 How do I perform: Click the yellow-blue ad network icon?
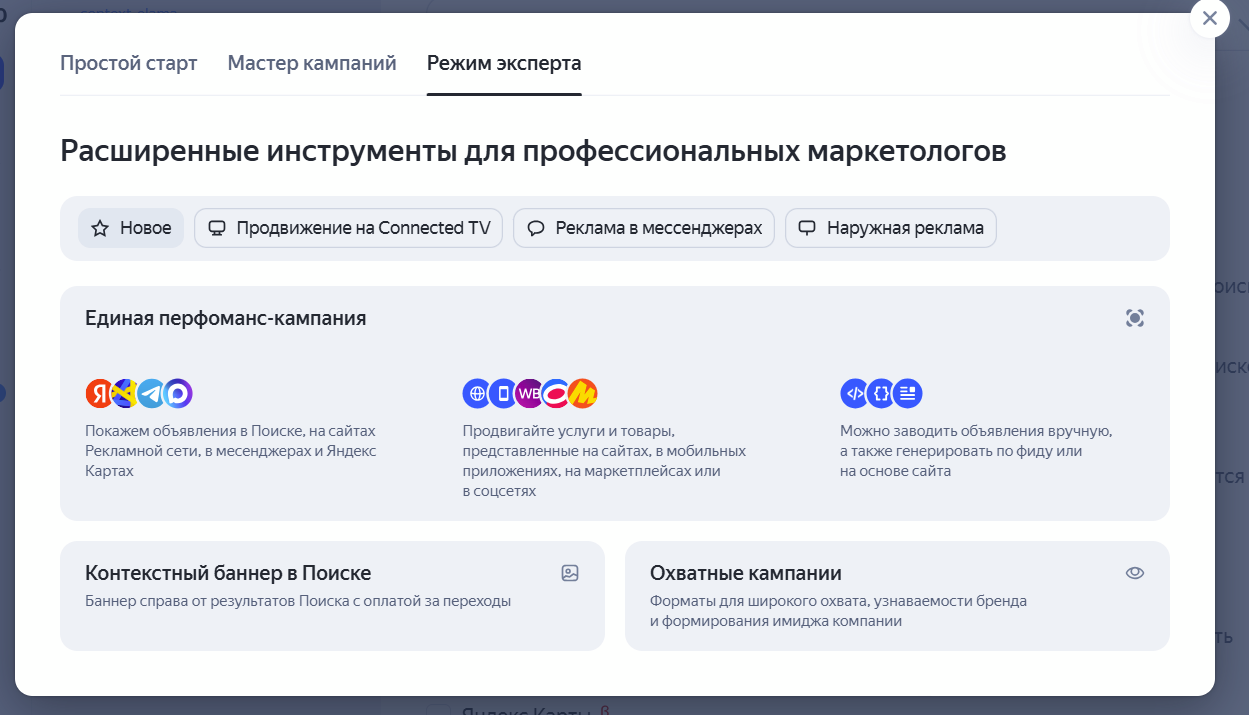pyautogui.click(x=125, y=393)
